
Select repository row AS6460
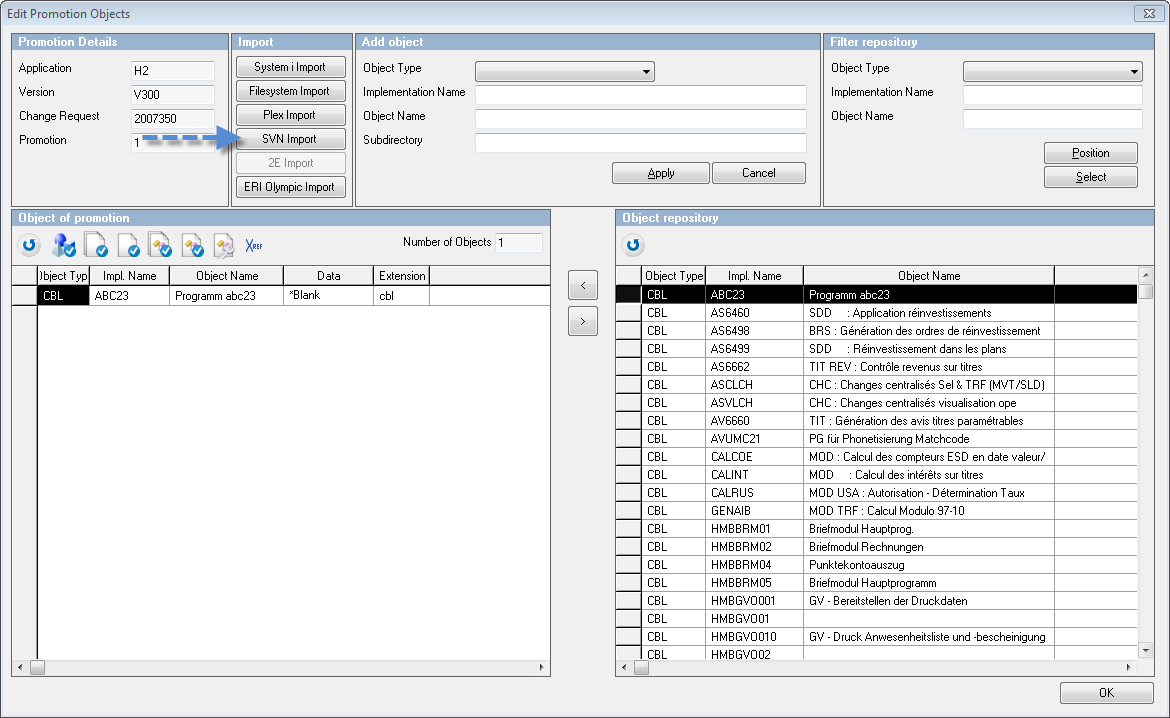point(876,313)
